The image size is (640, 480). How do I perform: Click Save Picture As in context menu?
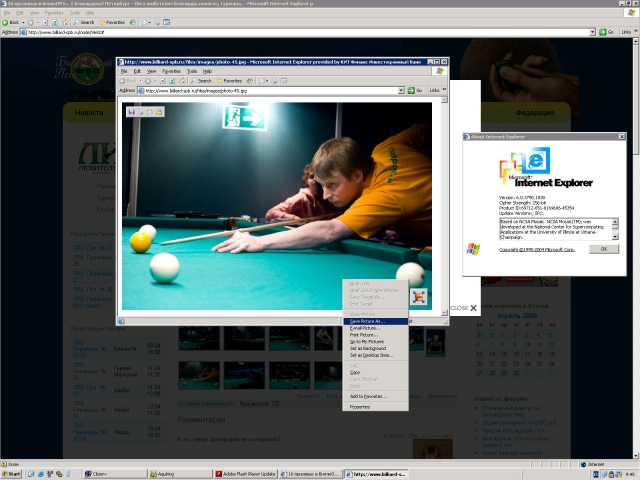click(x=366, y=321)
